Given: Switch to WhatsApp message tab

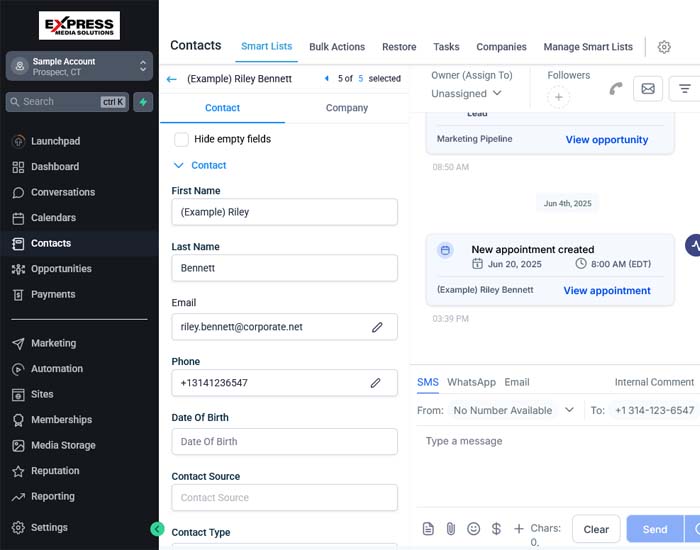Looking at the screenshot, I should pos(471,382).
